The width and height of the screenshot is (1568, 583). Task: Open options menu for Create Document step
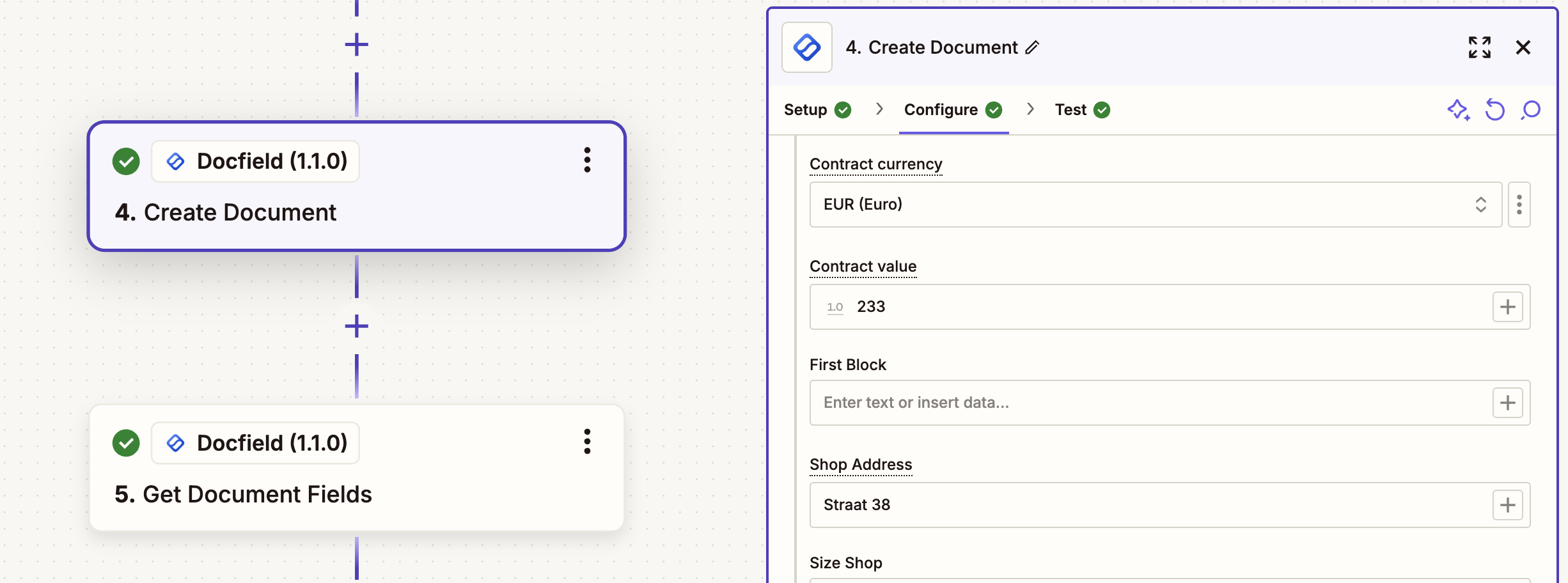coord(587,160)
